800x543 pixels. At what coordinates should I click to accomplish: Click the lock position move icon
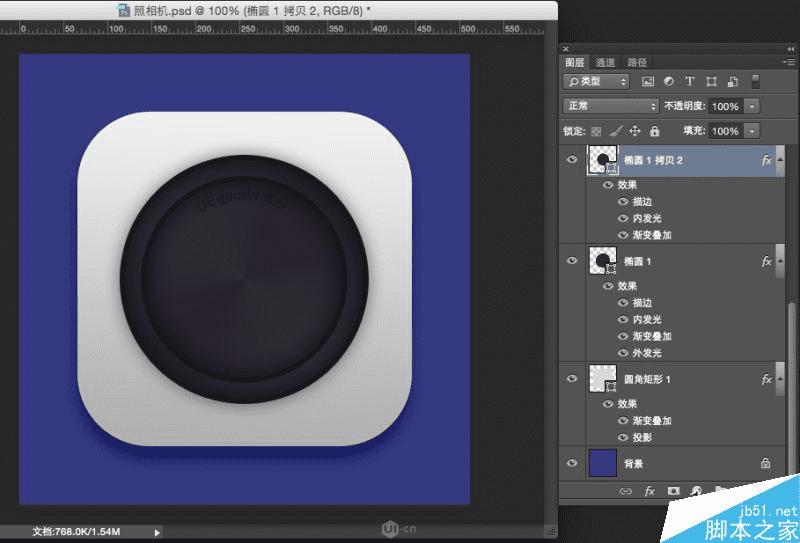(x=635, y=131)
